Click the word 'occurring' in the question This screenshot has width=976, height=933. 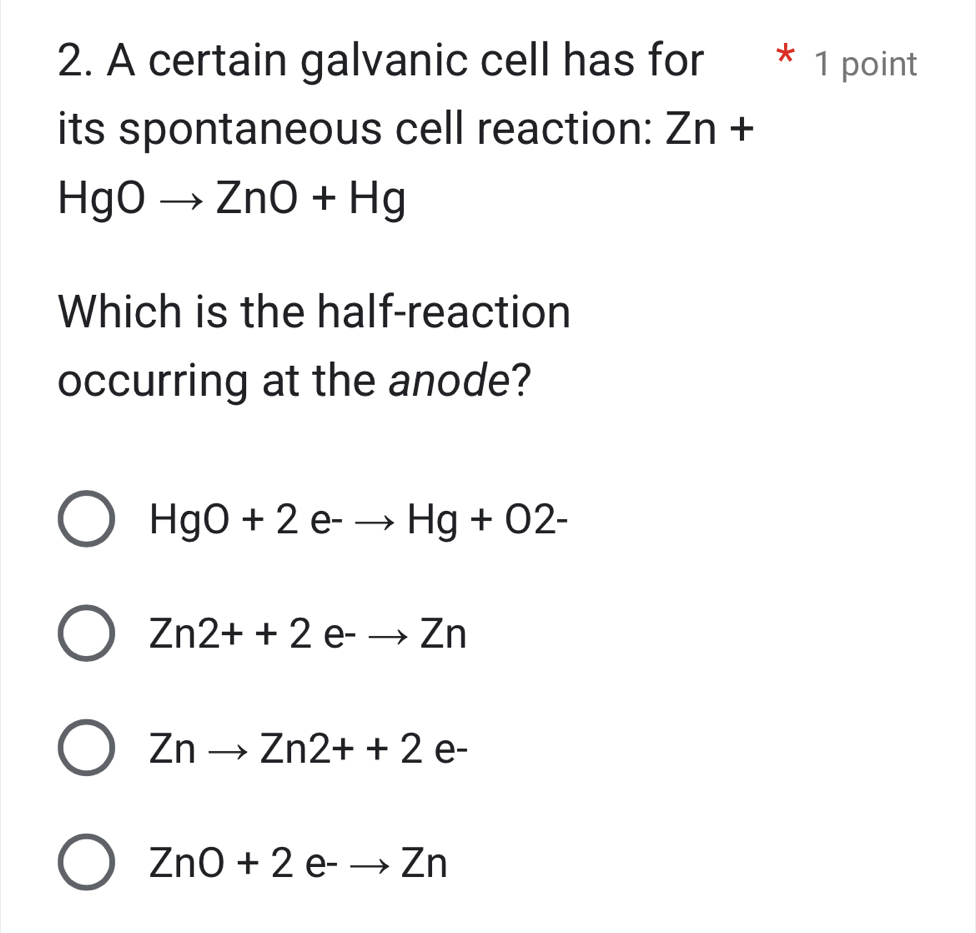161,381
